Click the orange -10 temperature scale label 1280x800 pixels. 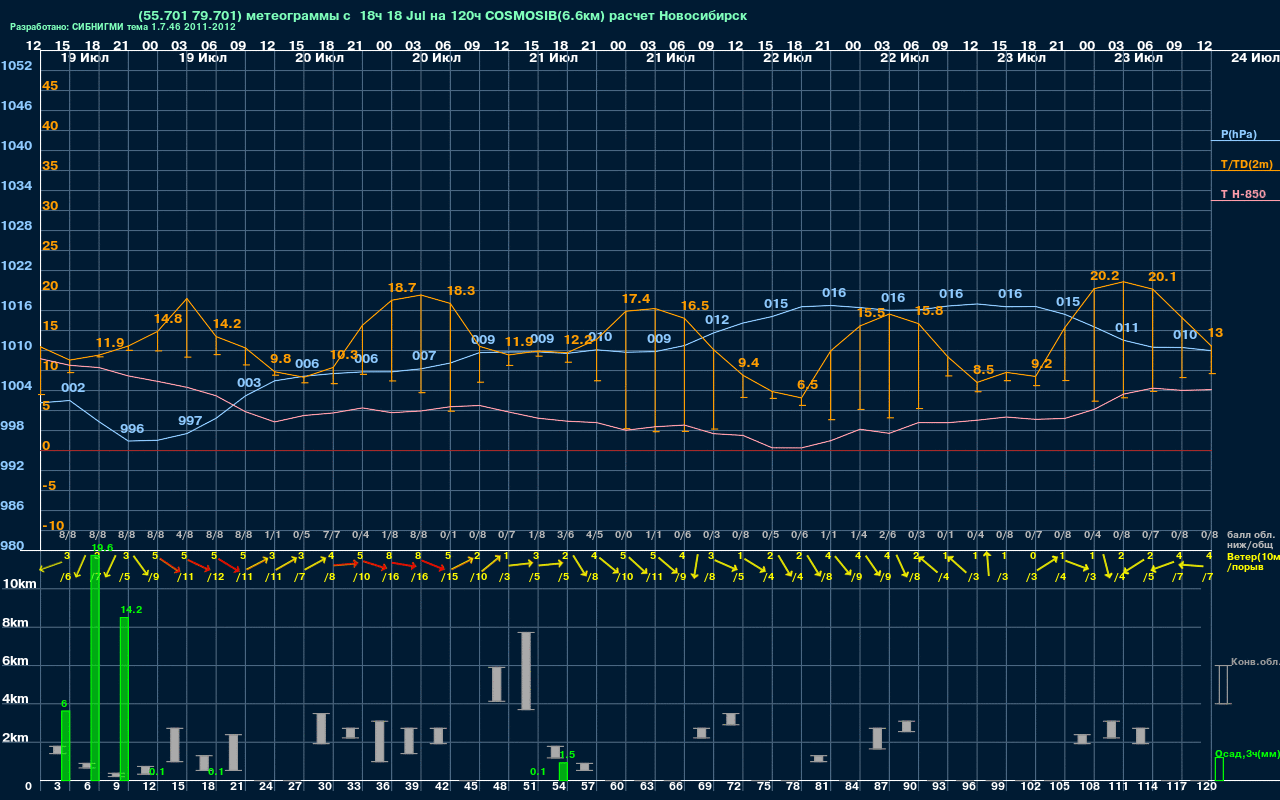[x=53, y=526]
